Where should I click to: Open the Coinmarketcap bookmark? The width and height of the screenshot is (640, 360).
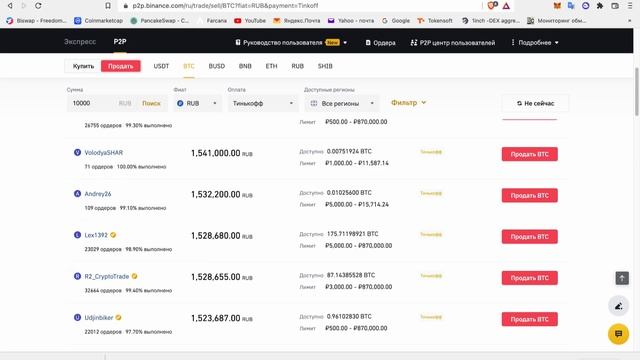click(98, 20)
